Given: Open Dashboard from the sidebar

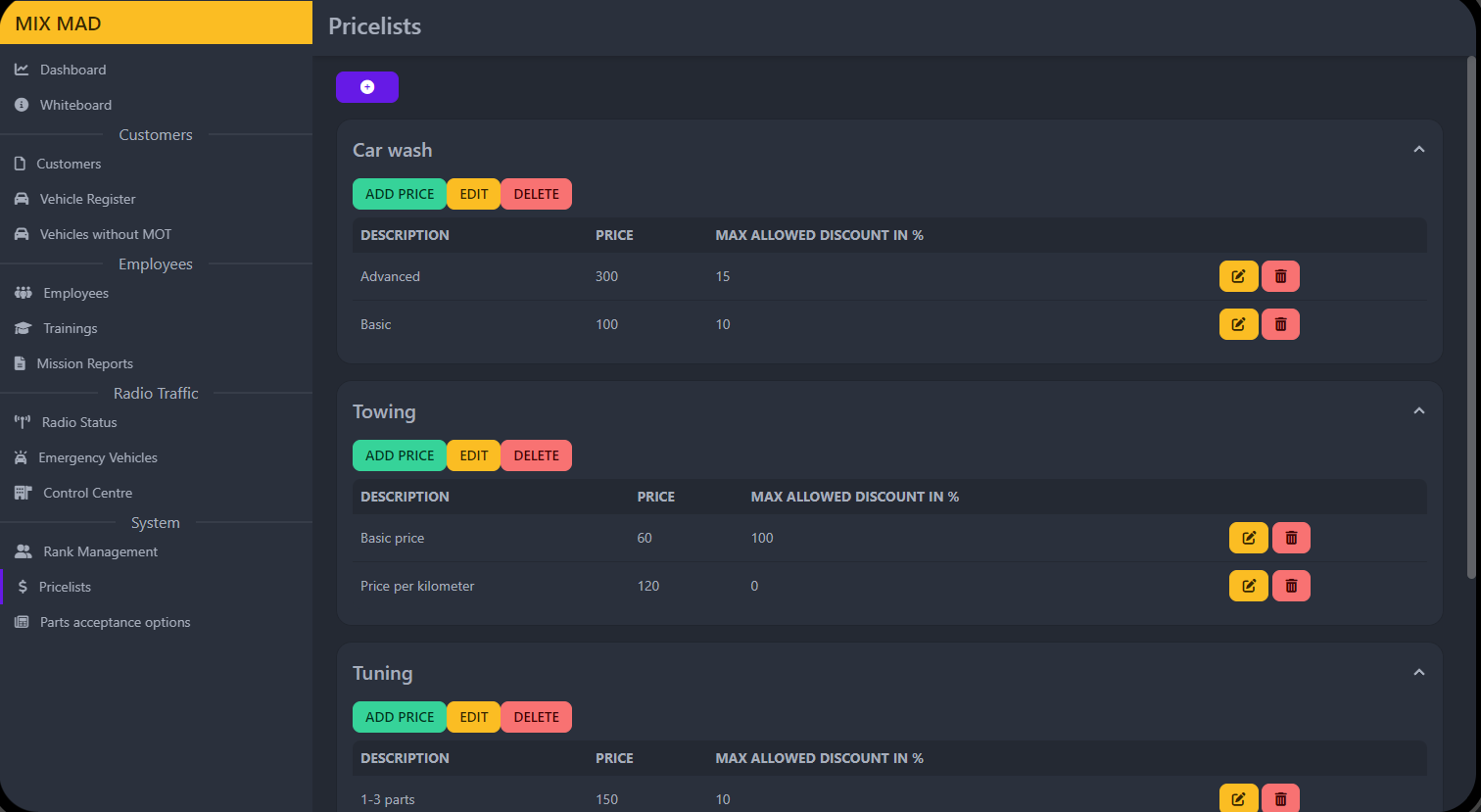Looking at the screenshot, I should tap(72, 70).
